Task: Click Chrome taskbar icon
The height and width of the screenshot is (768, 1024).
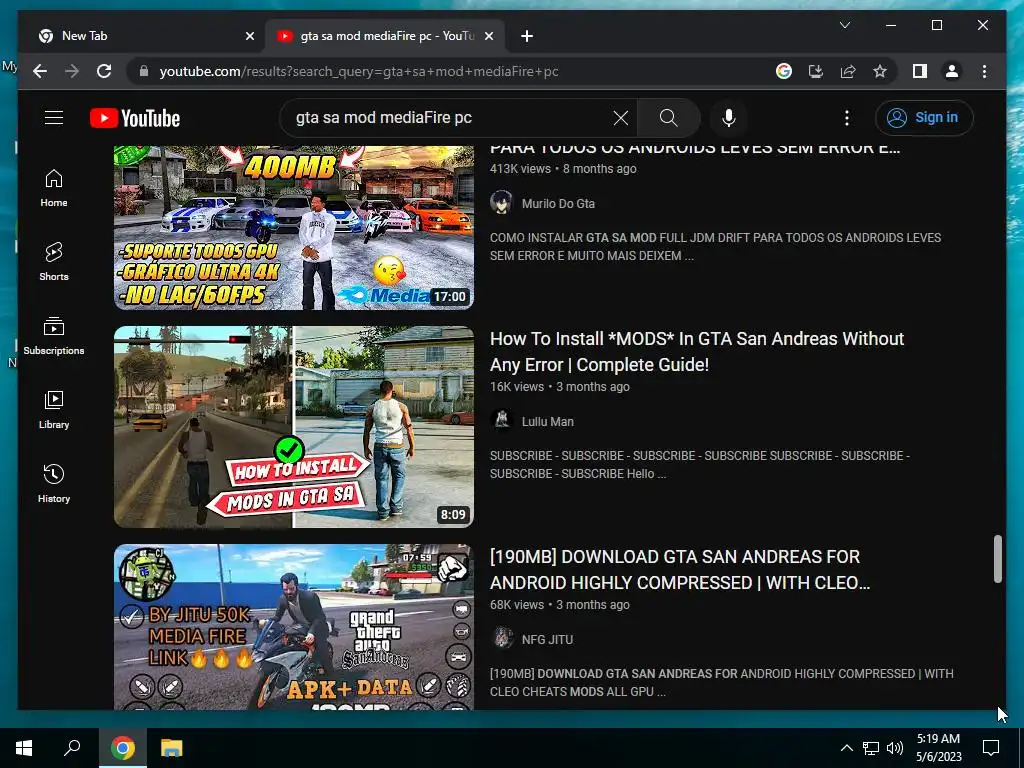Action: click(x=123, y=748)
